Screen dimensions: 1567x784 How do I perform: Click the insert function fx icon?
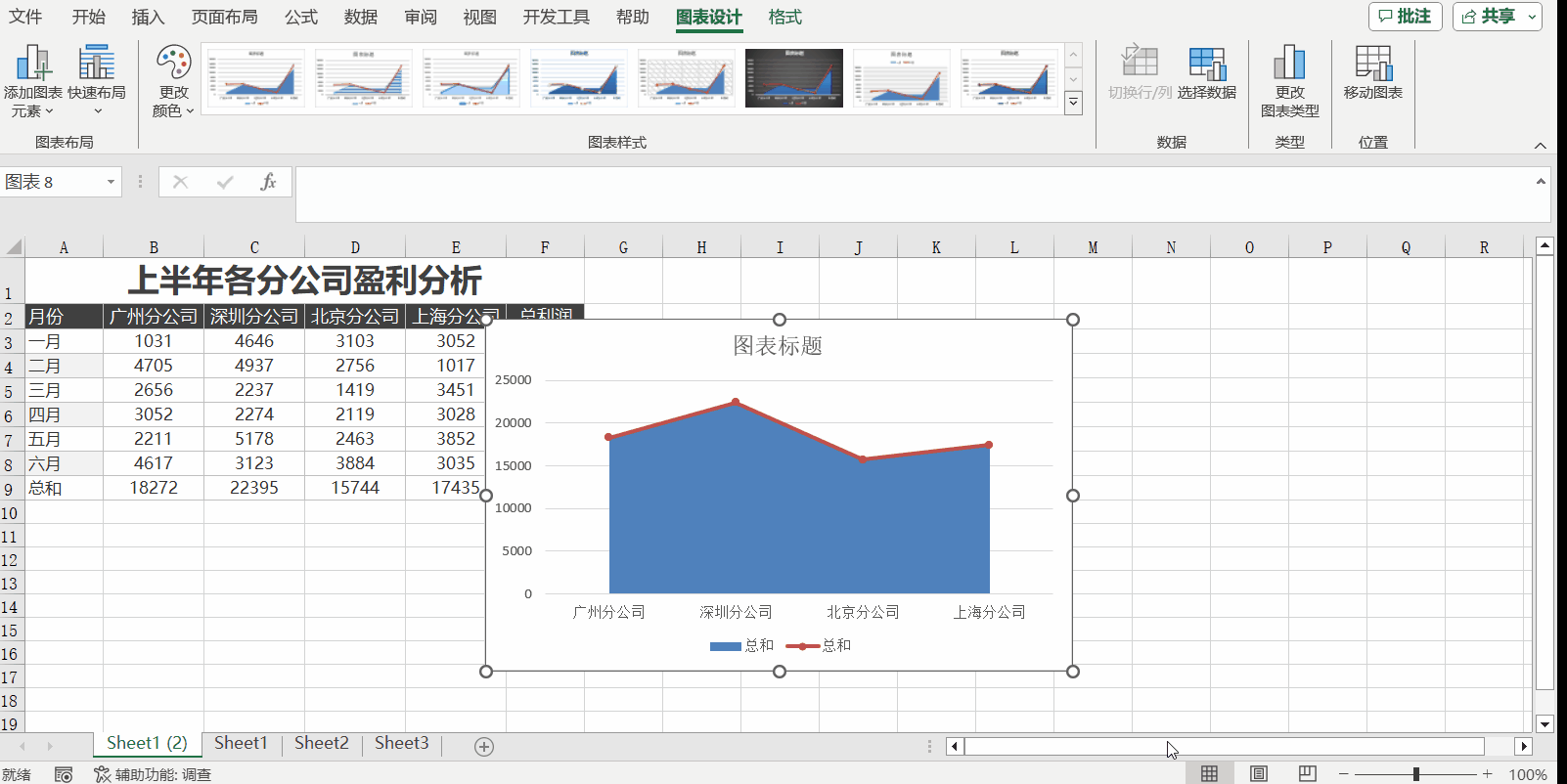tap(268, 182)
